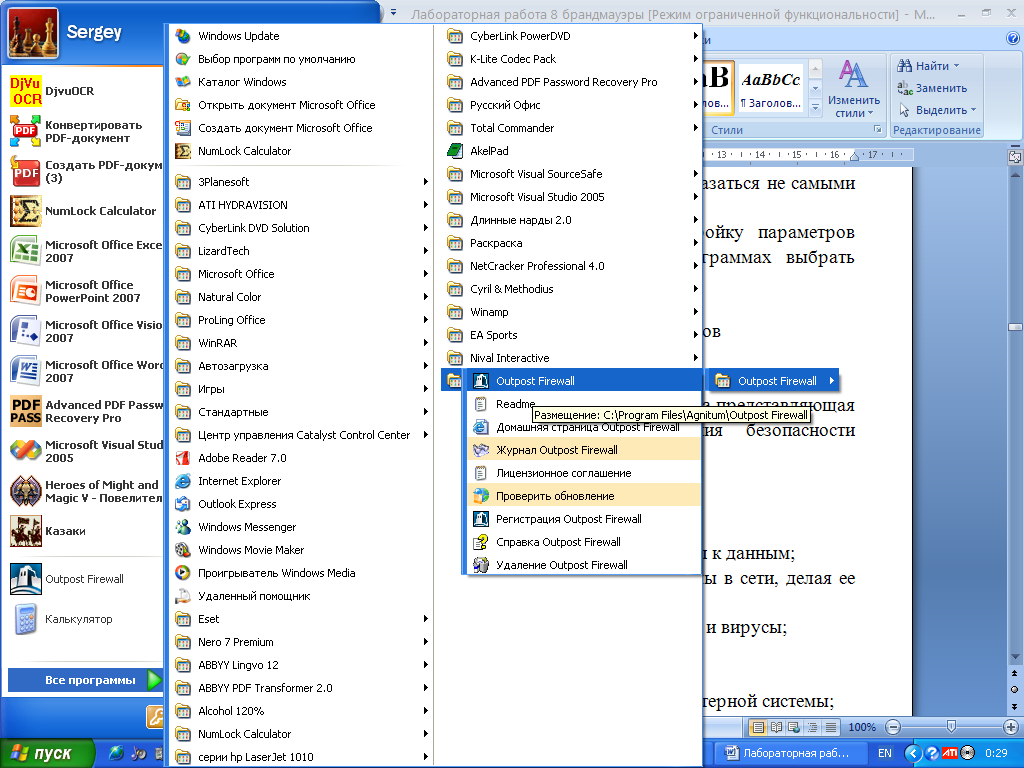The height and width of the screenshot is (768, 1024).
Task: Launch Windows Movie Maker
Action: [x=302, y=550]
